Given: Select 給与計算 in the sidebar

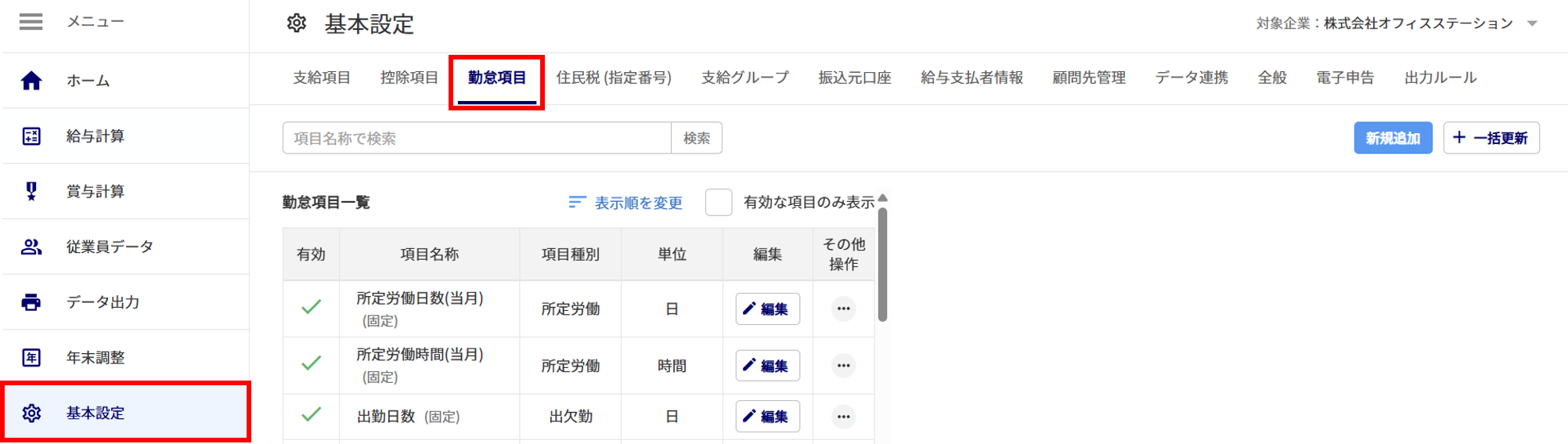Looking at the screenshot, I should [x=125, y=136].
